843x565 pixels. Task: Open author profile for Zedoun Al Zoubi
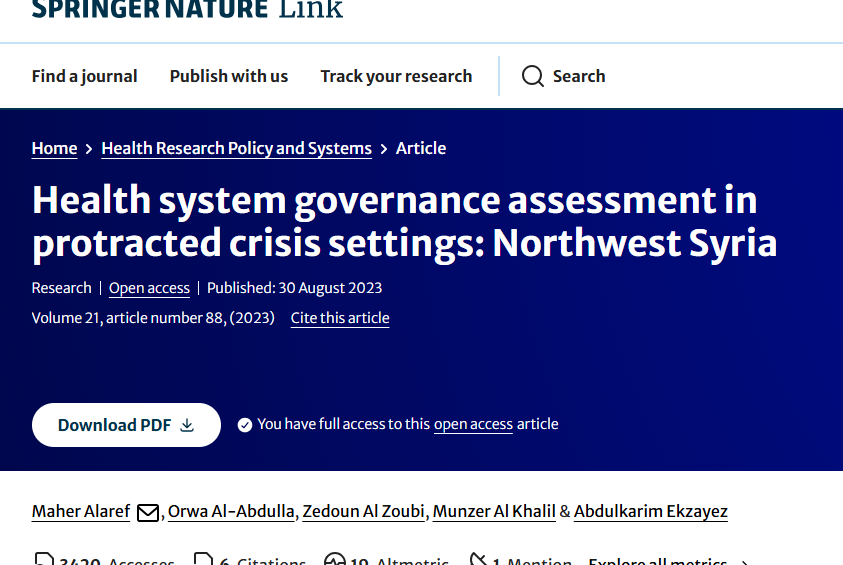click(x=364, y=511)
